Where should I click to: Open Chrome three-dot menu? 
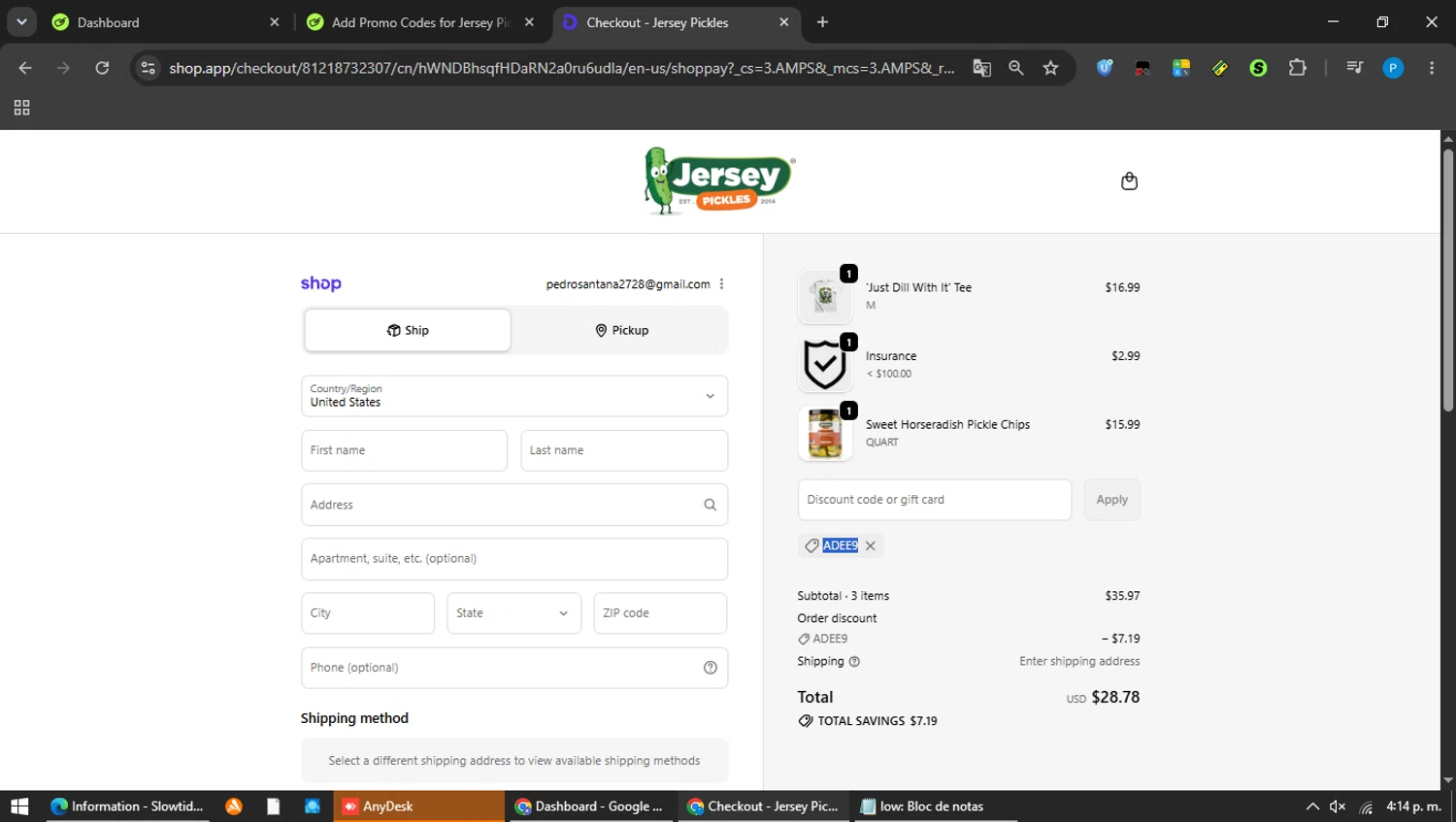point(1432,68)
